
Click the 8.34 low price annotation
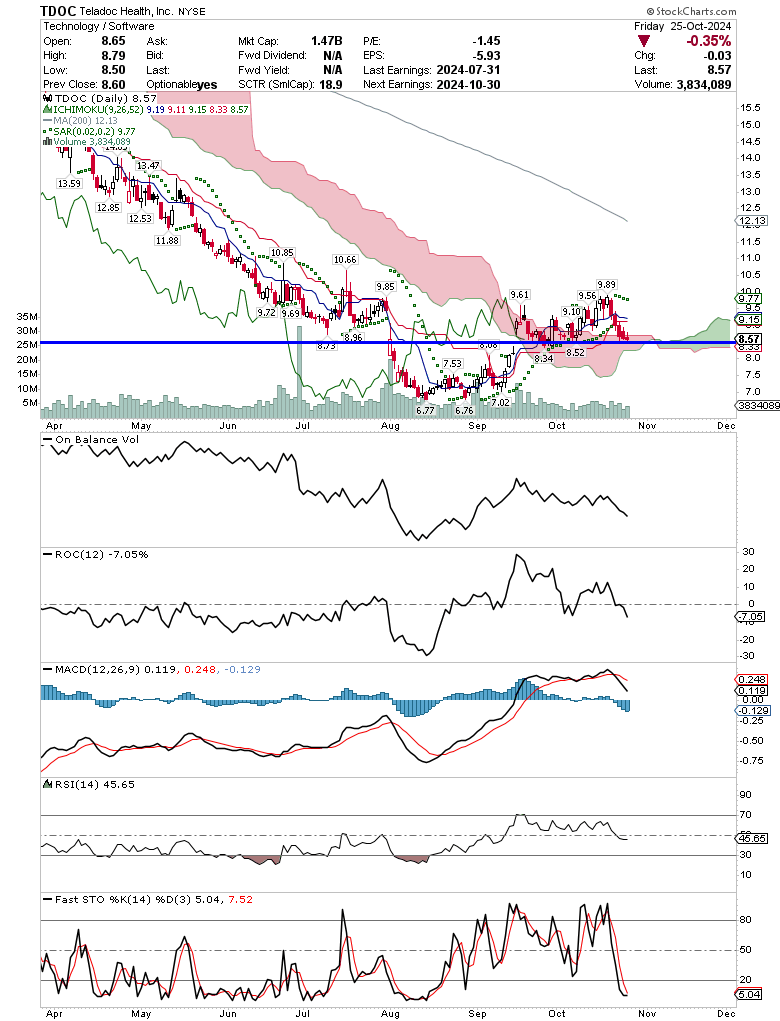click(544, 358)
